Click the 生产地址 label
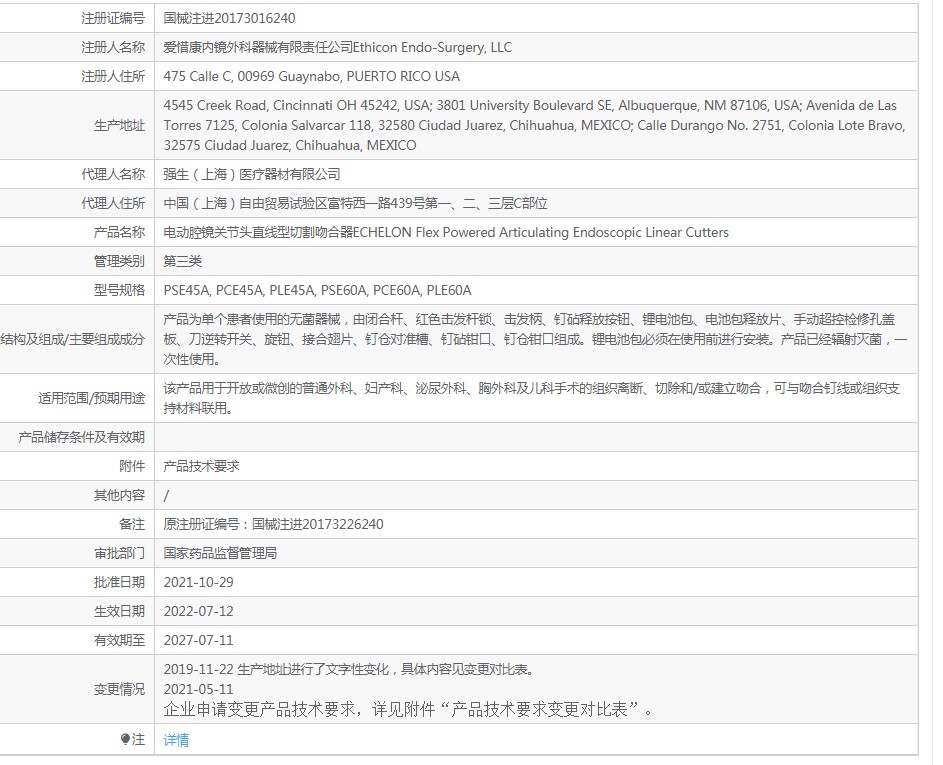 [x=119, y=125]
